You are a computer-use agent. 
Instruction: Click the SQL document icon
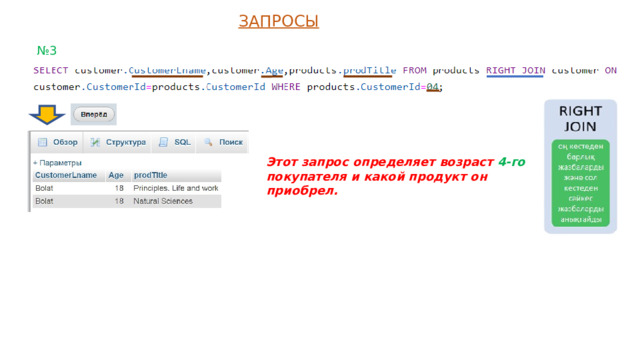[x=163, y=142]
